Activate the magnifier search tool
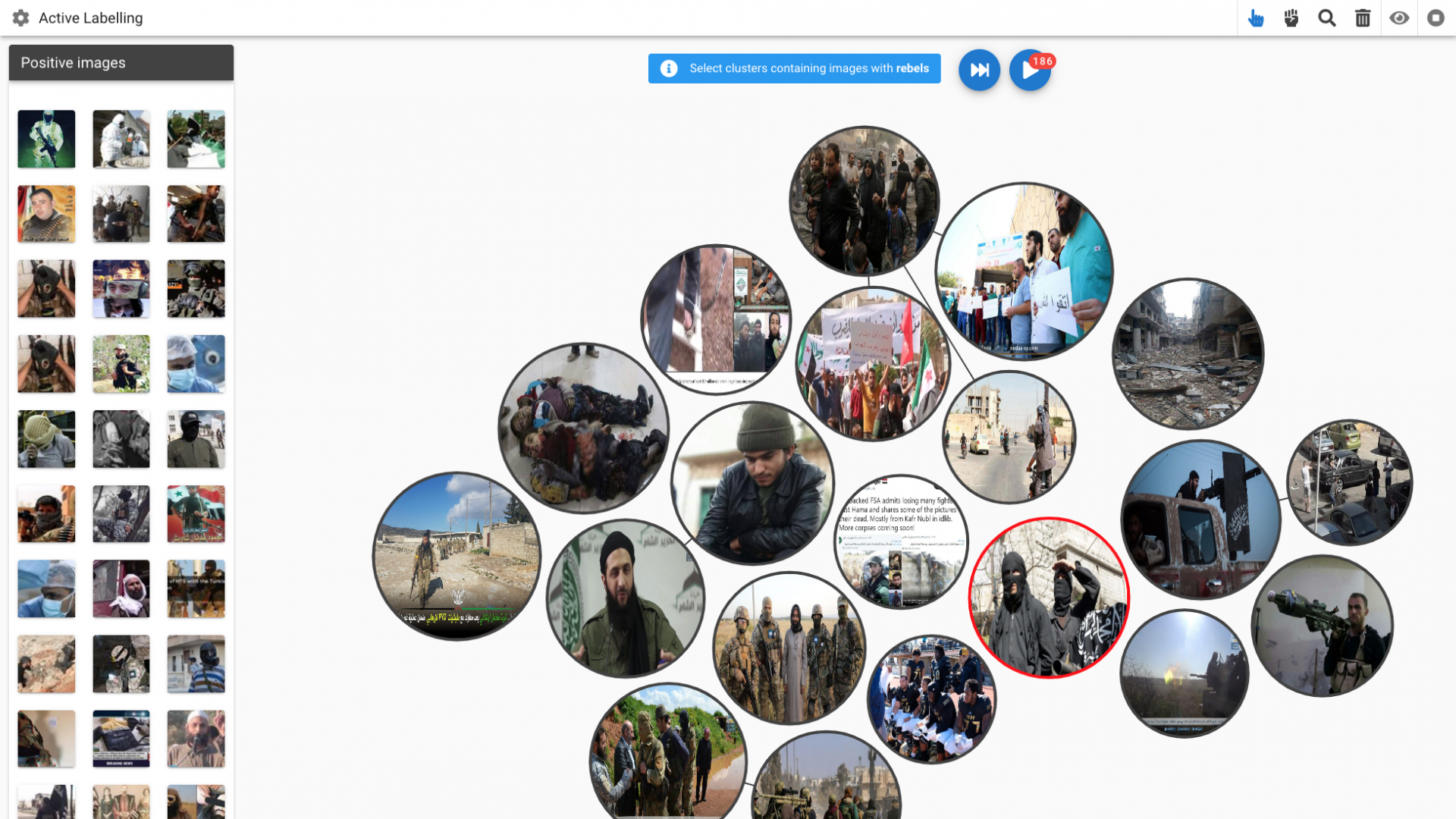The image size is (1456, 819). pos(1327,18)
